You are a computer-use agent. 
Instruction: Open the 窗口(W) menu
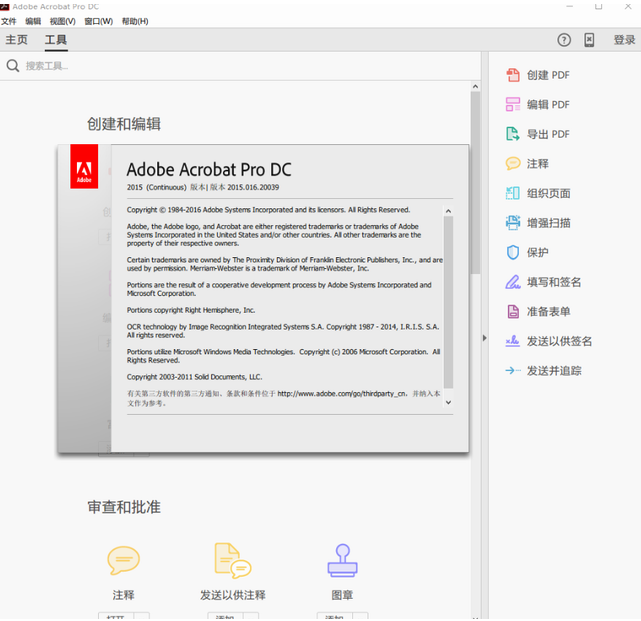click(x=99, y=21)
